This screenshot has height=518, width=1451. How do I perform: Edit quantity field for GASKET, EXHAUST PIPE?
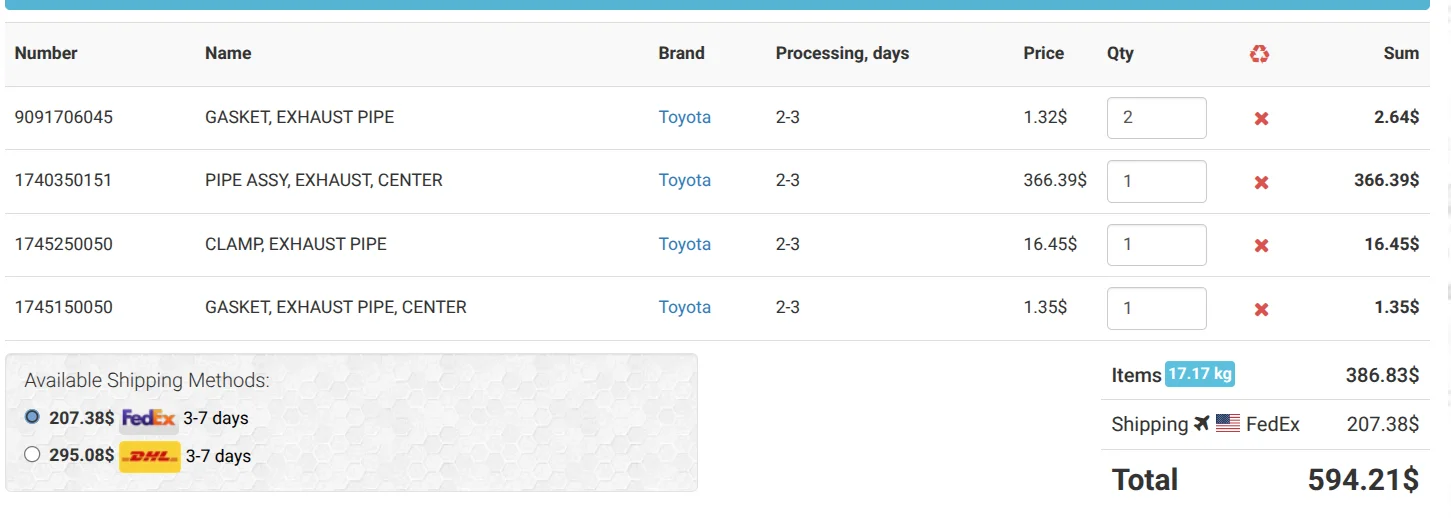1156,118
